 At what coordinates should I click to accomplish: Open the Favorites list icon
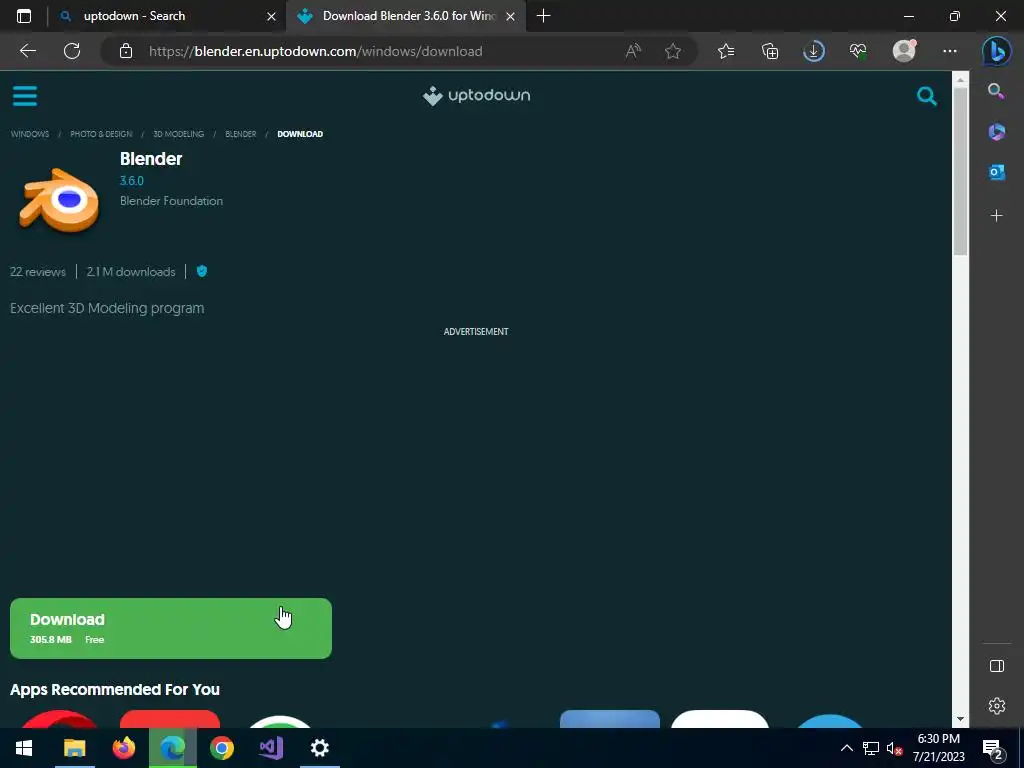726,51
